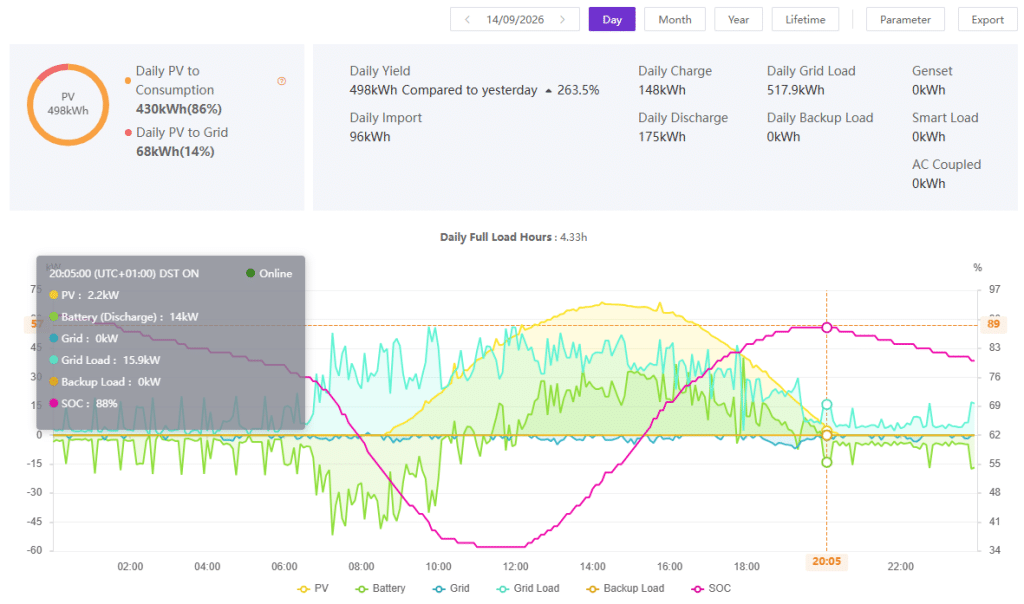Go to the previous day arrow
This screenshot has height=604, width=1024.
tap(467, 20)
